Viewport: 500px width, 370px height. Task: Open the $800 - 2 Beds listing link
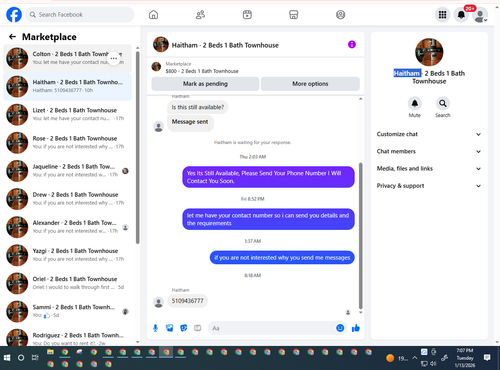pos(202,71)
